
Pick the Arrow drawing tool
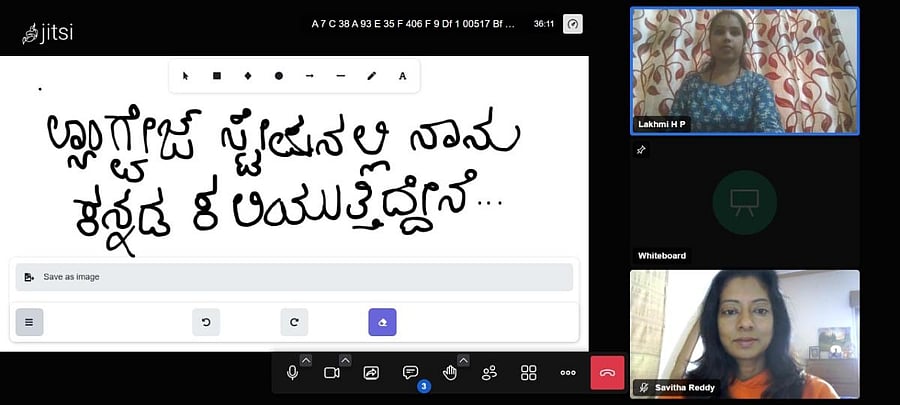pos(310,76)
